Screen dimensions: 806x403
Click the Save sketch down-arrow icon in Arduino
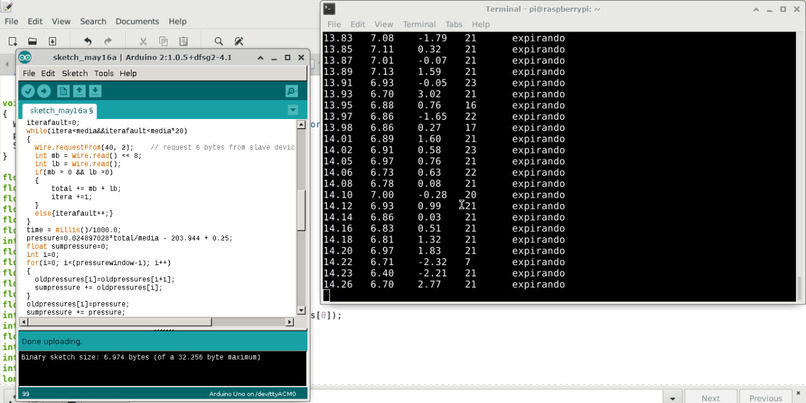[x=95, y=91]
